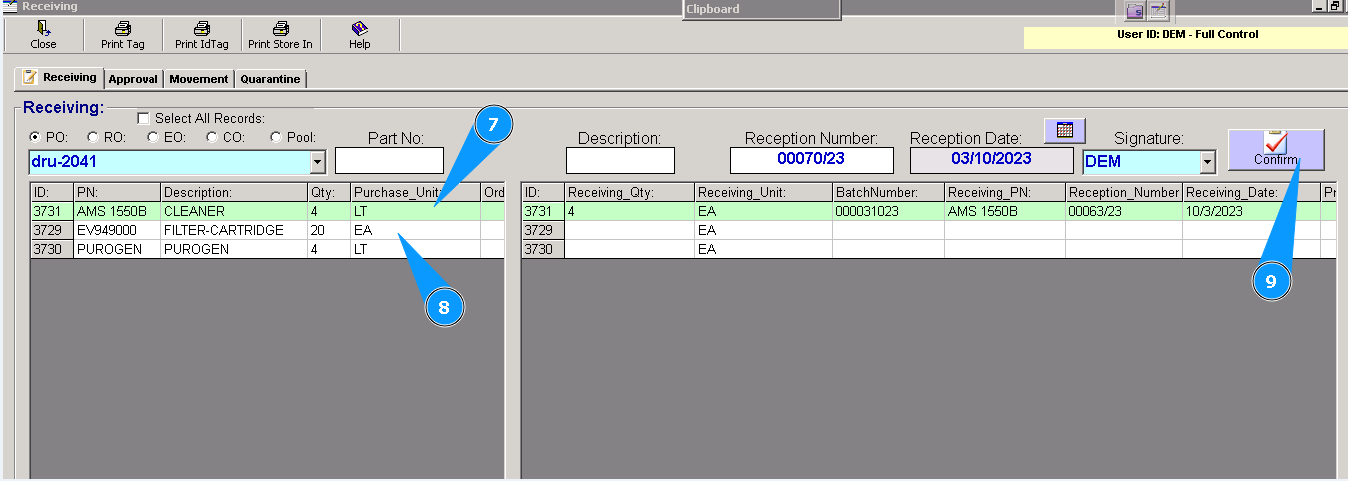This screenshot has height=481, width=1348.
Task: Click the purple S icon at top right
Action: [1135, 11]
